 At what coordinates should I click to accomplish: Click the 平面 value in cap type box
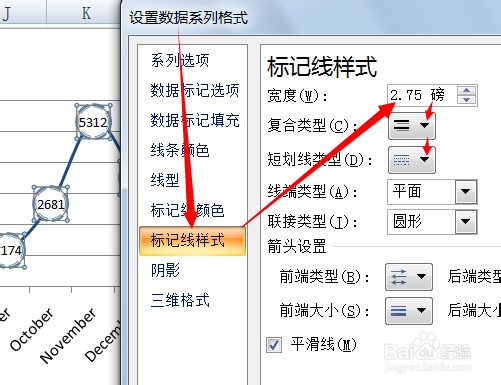[x=407, y=192]
